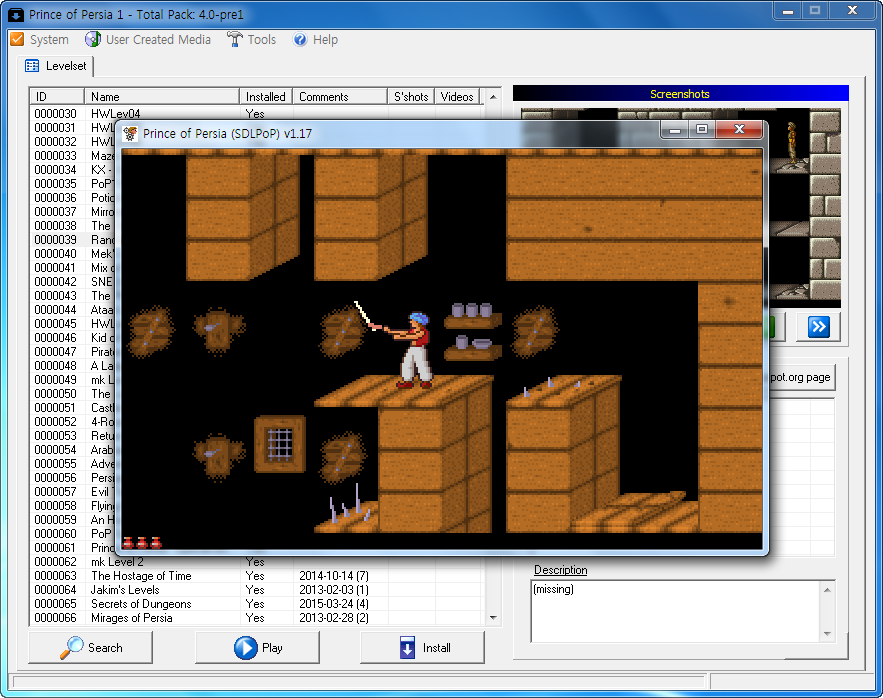This screenshot has width=883, height=698.
Task: Click ID cell '0000035'
Action: click(x=55, y=184)
